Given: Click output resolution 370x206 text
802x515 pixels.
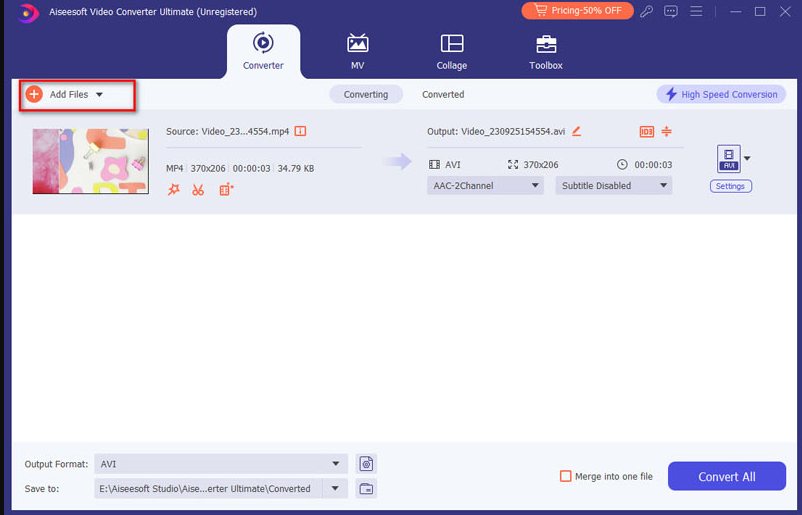Looking at the screenshot, I should 541,165.
